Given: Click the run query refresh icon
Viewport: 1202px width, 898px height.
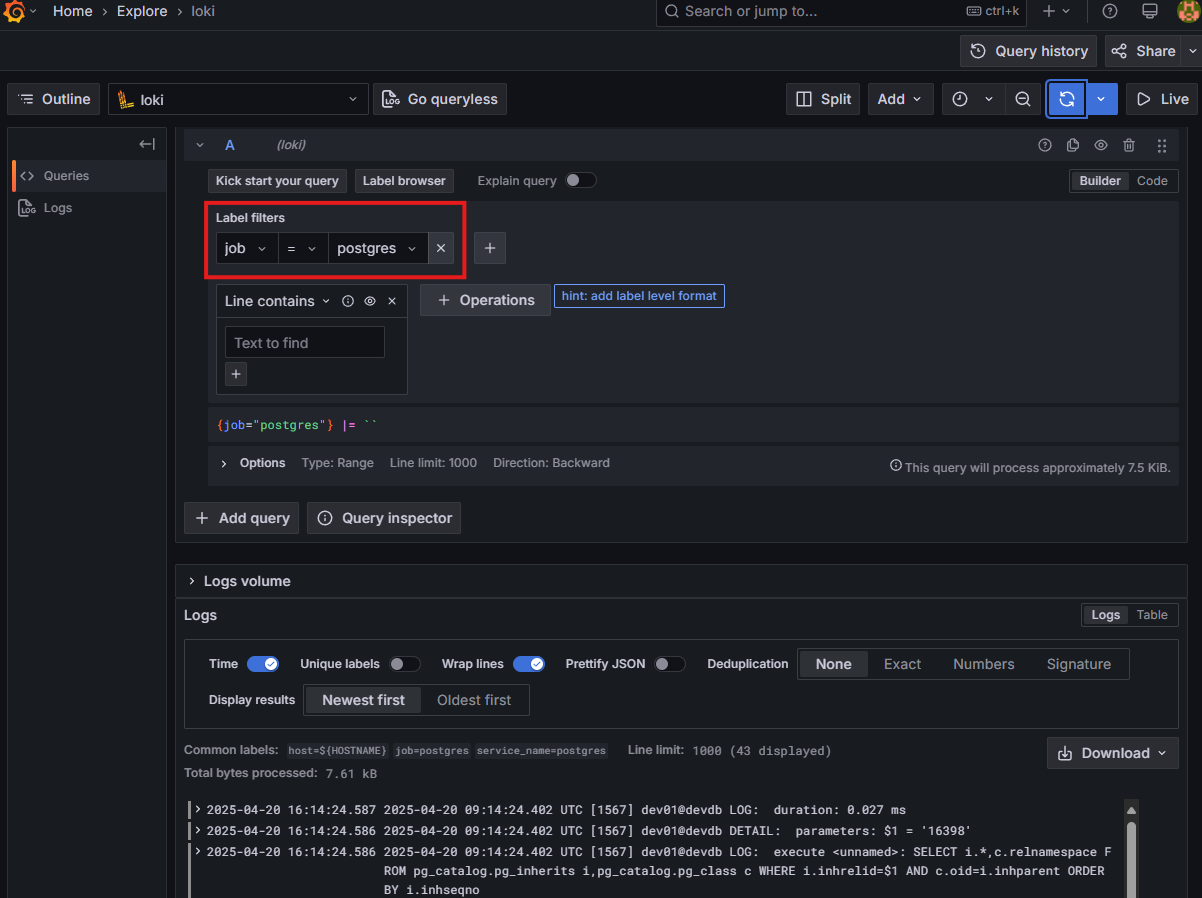Looking at the screenshot, I should [1066, 99].
